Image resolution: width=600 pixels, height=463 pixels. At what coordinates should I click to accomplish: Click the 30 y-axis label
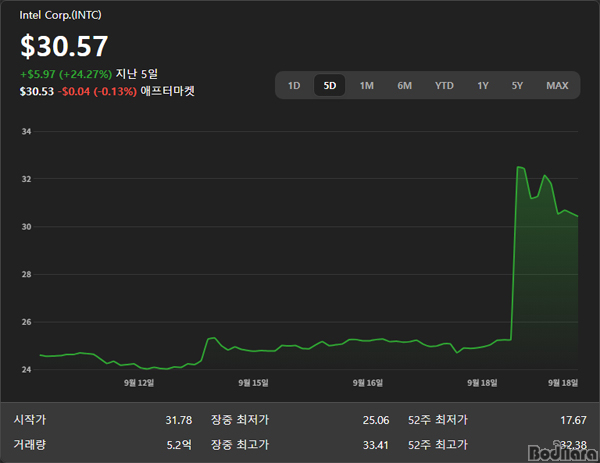(x=26, y=227)
